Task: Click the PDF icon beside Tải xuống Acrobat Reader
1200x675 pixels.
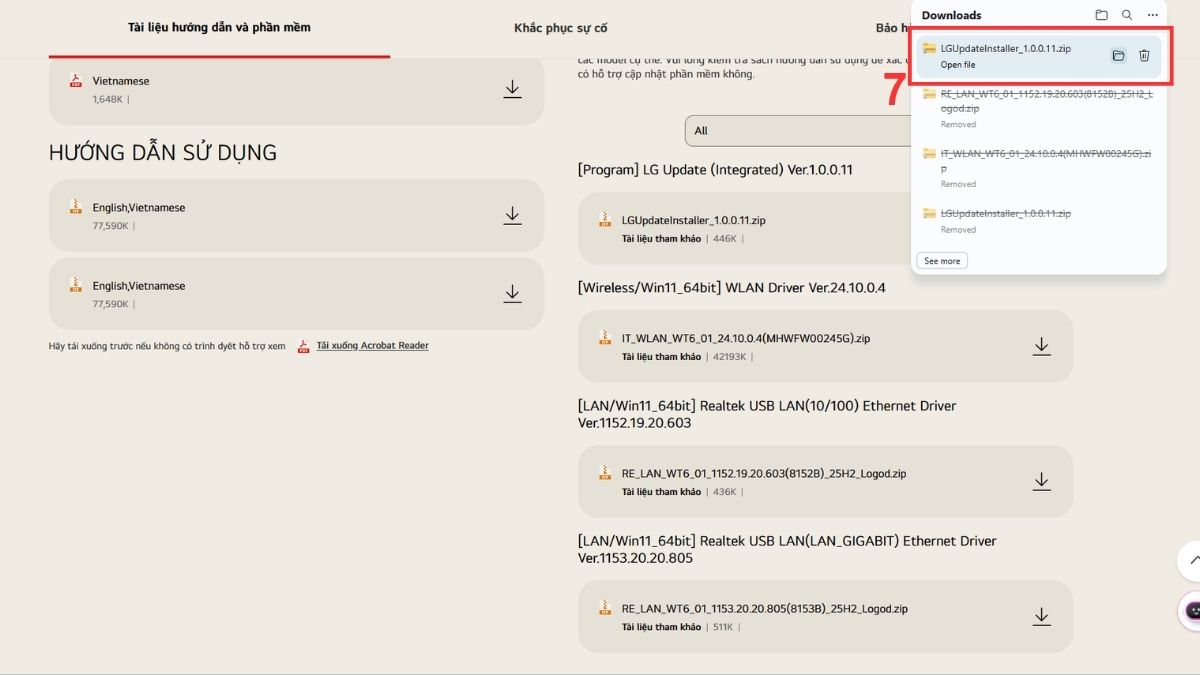Action: [x=304, y=346]
